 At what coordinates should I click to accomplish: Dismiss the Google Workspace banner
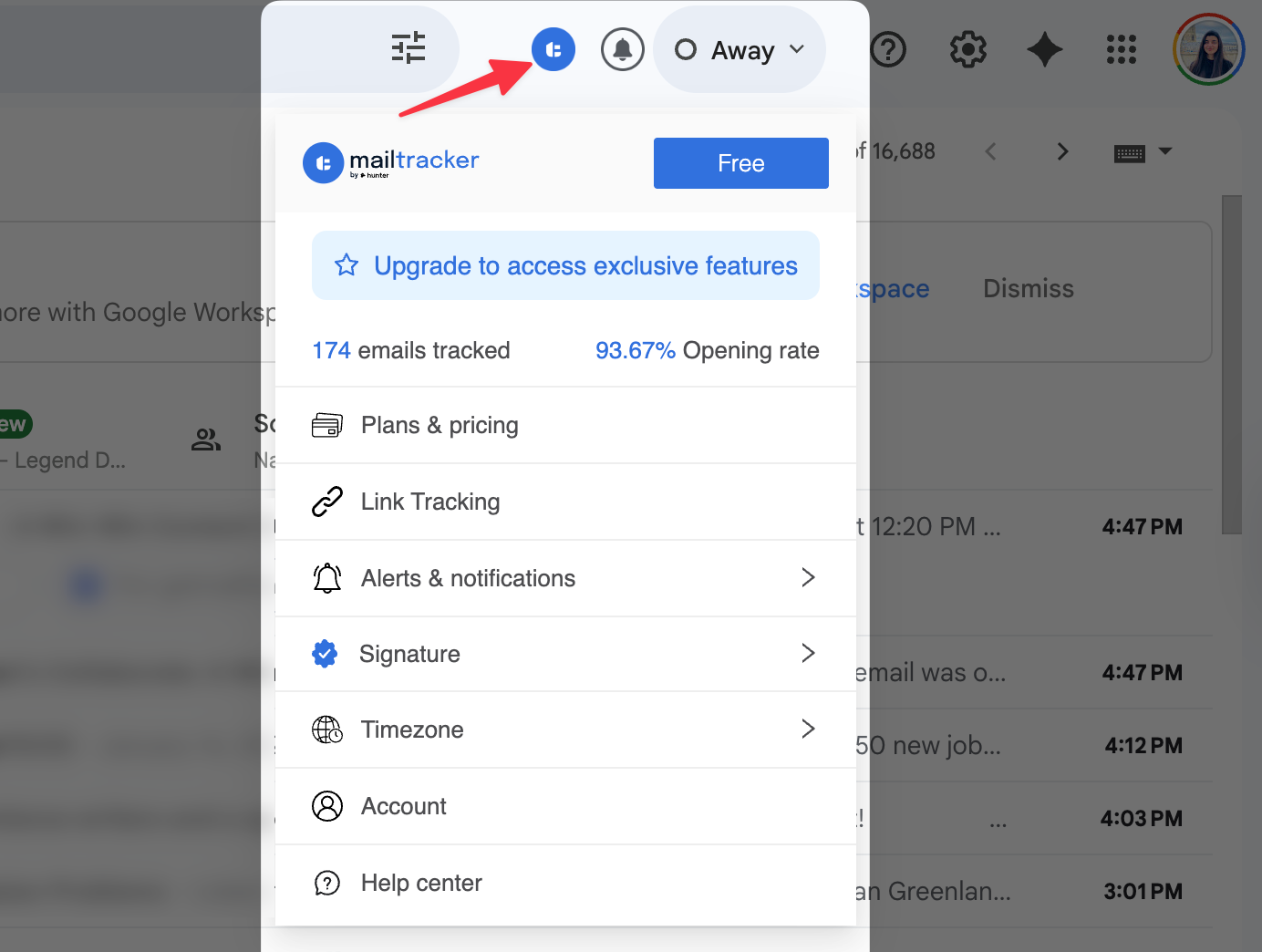pyautogui.click(x=1028, y=288)
